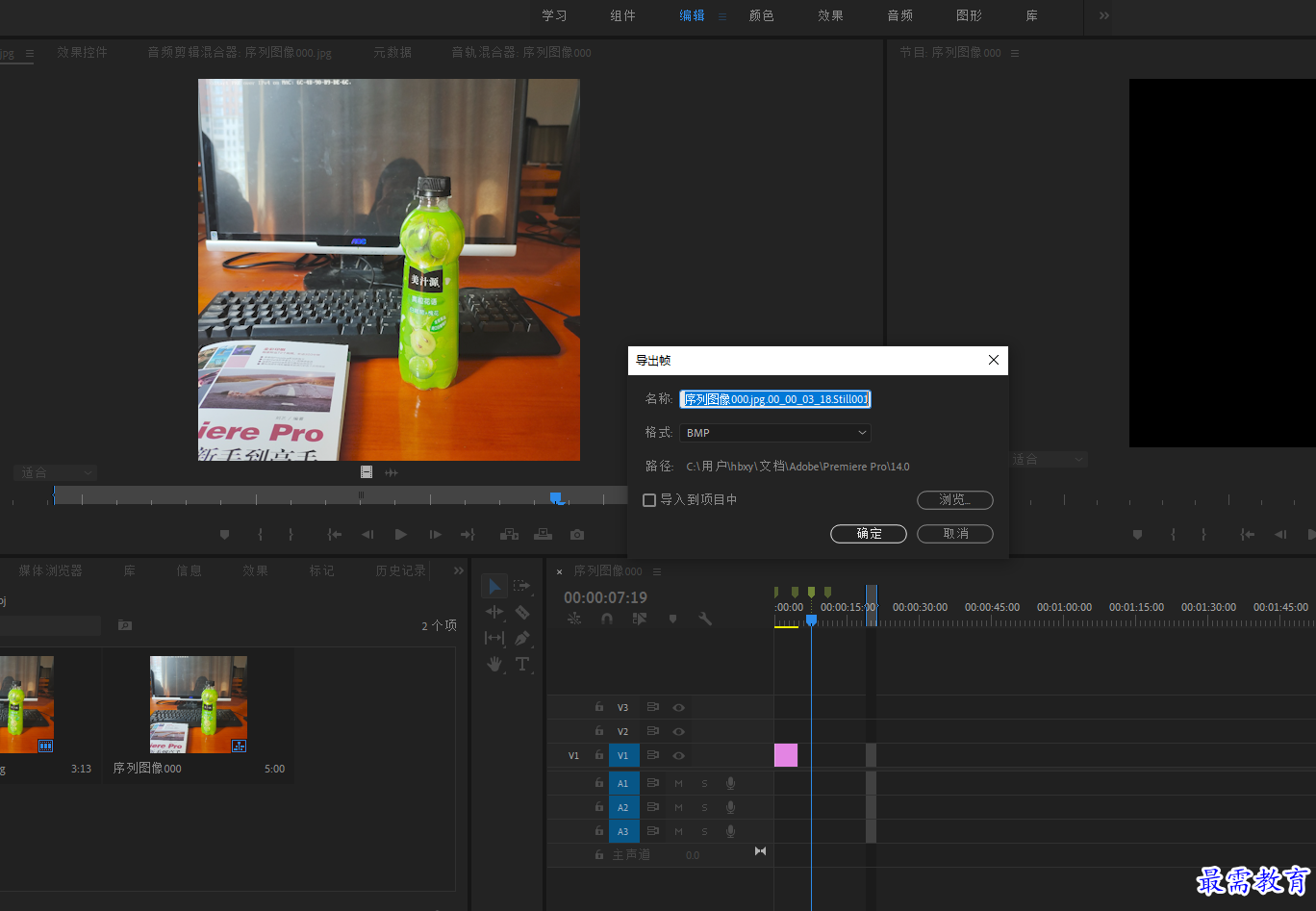Solo audio track A2

point(704,807)
